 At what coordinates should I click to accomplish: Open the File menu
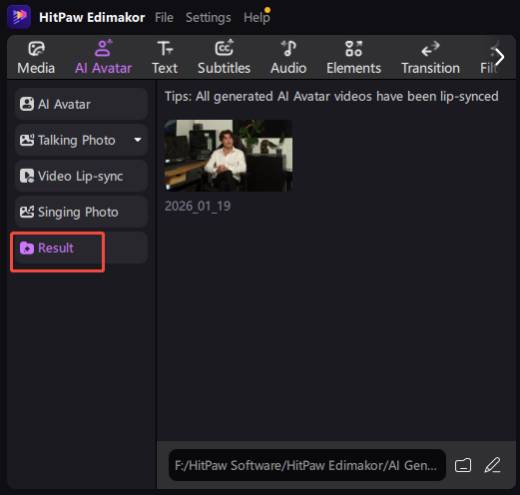tap(164, 17)
